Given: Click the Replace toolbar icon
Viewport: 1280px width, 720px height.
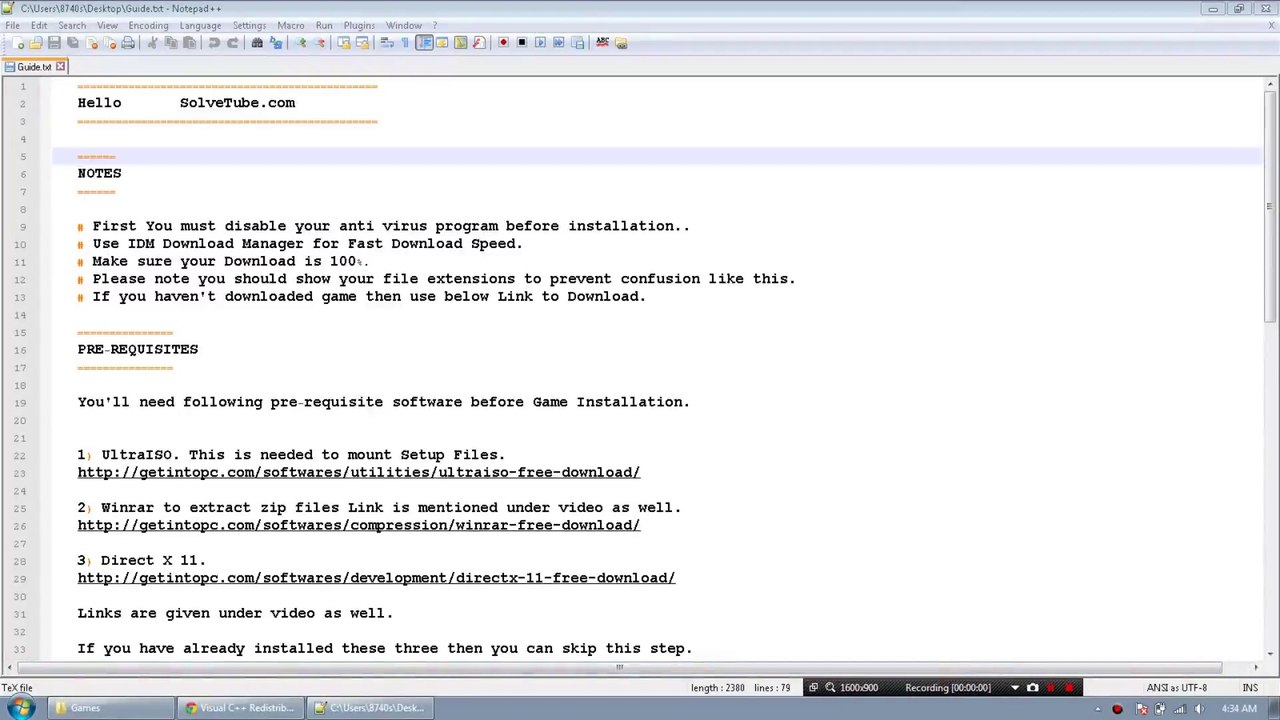Looking at the screenshot, I should pyautogui.click(x=276, y=43).
